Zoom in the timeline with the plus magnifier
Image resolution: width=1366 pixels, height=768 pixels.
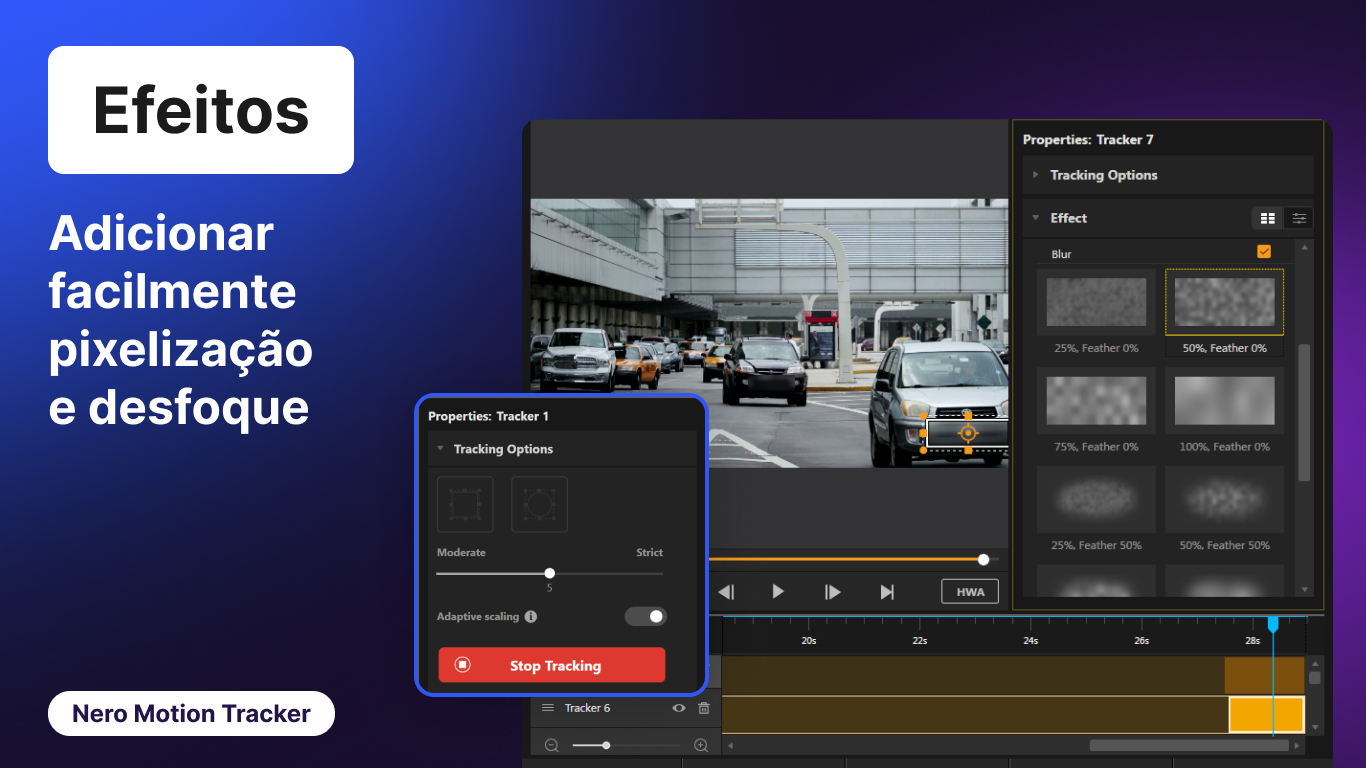(x=701, y=745)
